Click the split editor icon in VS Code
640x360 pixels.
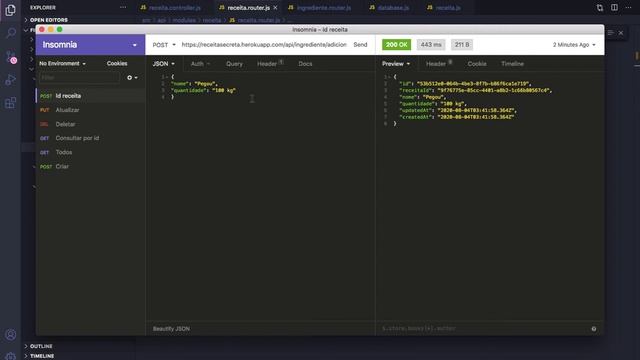click(614, 8)
